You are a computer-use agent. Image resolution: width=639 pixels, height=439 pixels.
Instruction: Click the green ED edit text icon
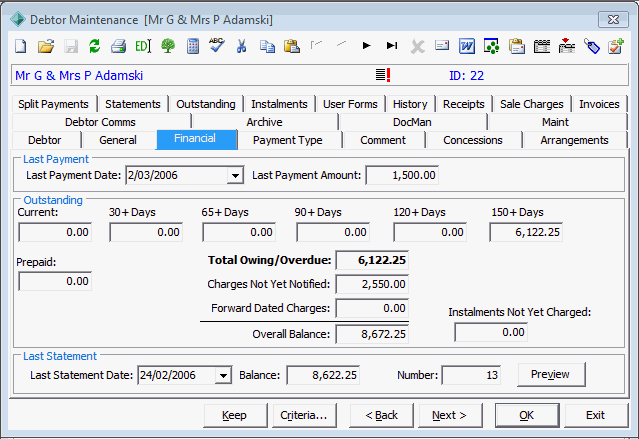point(143,46)
